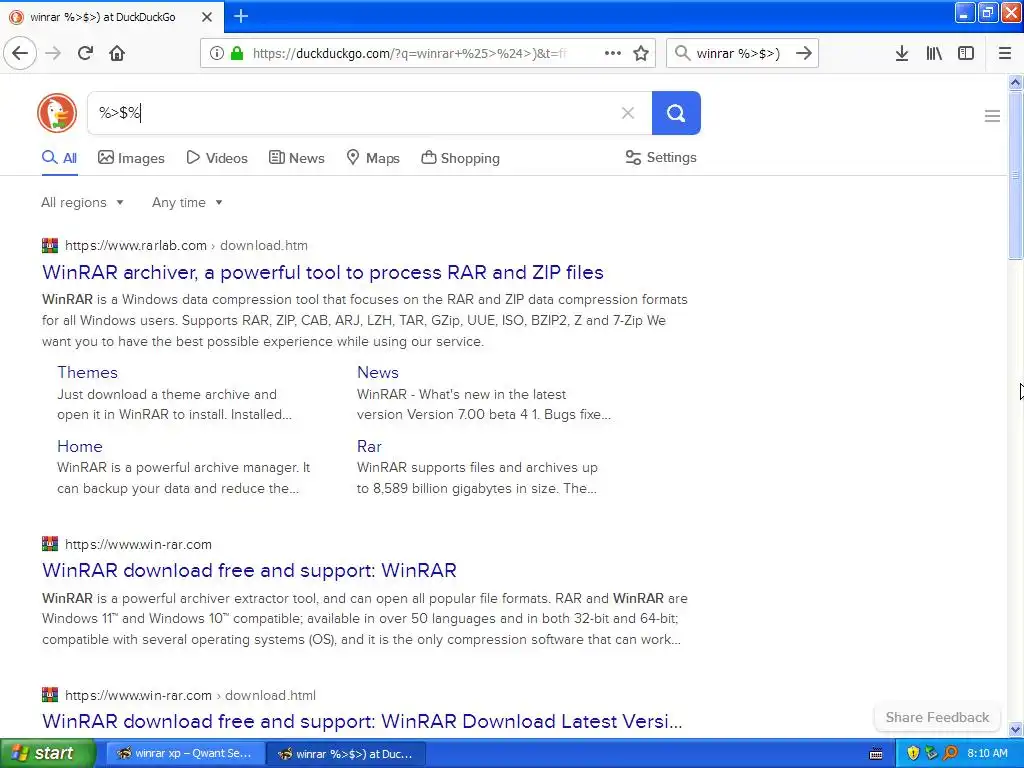
Task: Switch to Qwant Search taskbar window
Action: (185, 753)
